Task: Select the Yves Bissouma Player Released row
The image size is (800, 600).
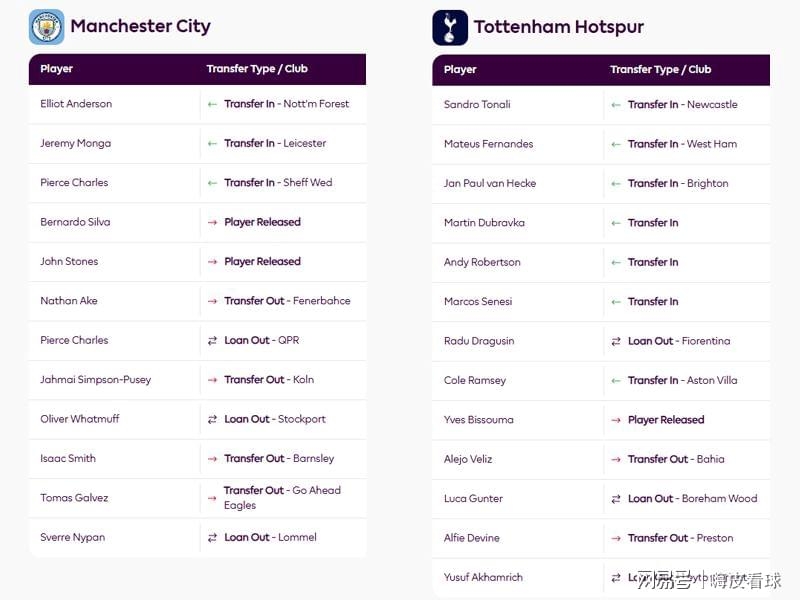Action: pos(601,420)
